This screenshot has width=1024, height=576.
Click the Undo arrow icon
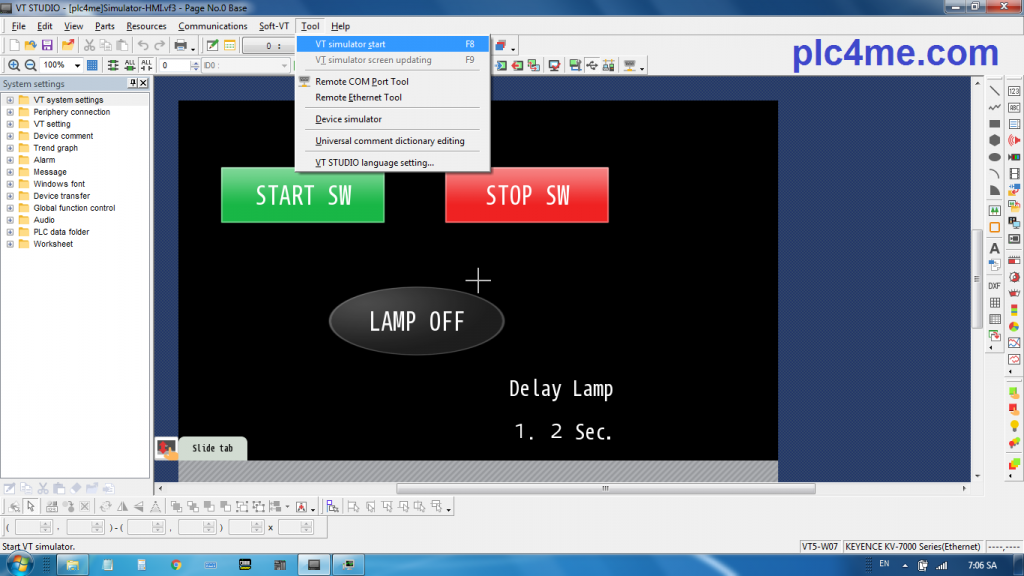[x=143, y=45]
